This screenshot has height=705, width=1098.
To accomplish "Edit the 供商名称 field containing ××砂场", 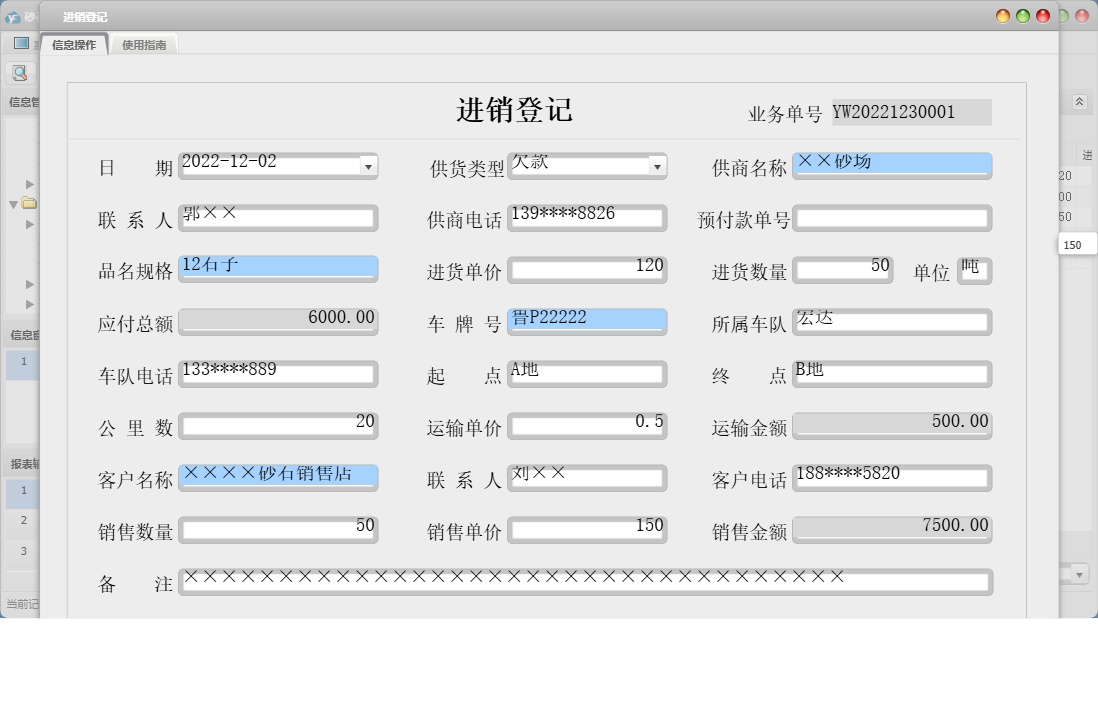I will coord(890,166).
